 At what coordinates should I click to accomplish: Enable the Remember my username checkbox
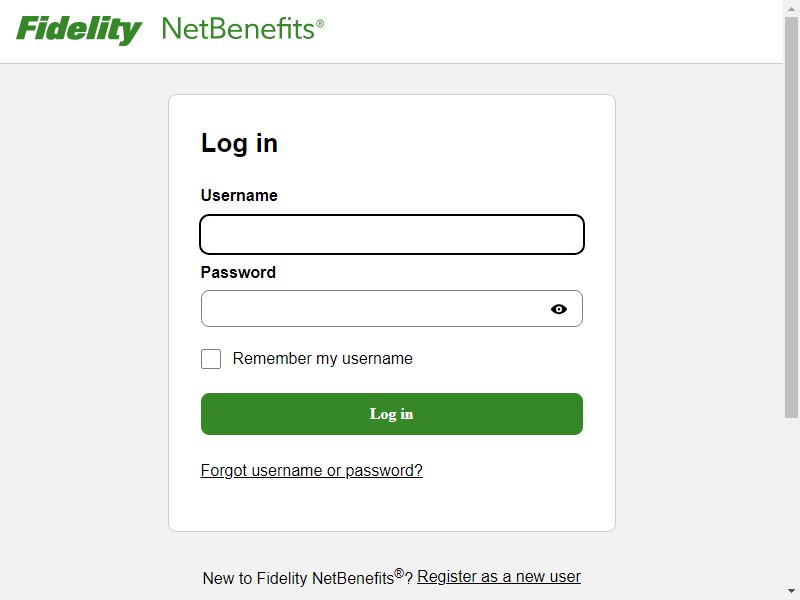pos(211,359)
